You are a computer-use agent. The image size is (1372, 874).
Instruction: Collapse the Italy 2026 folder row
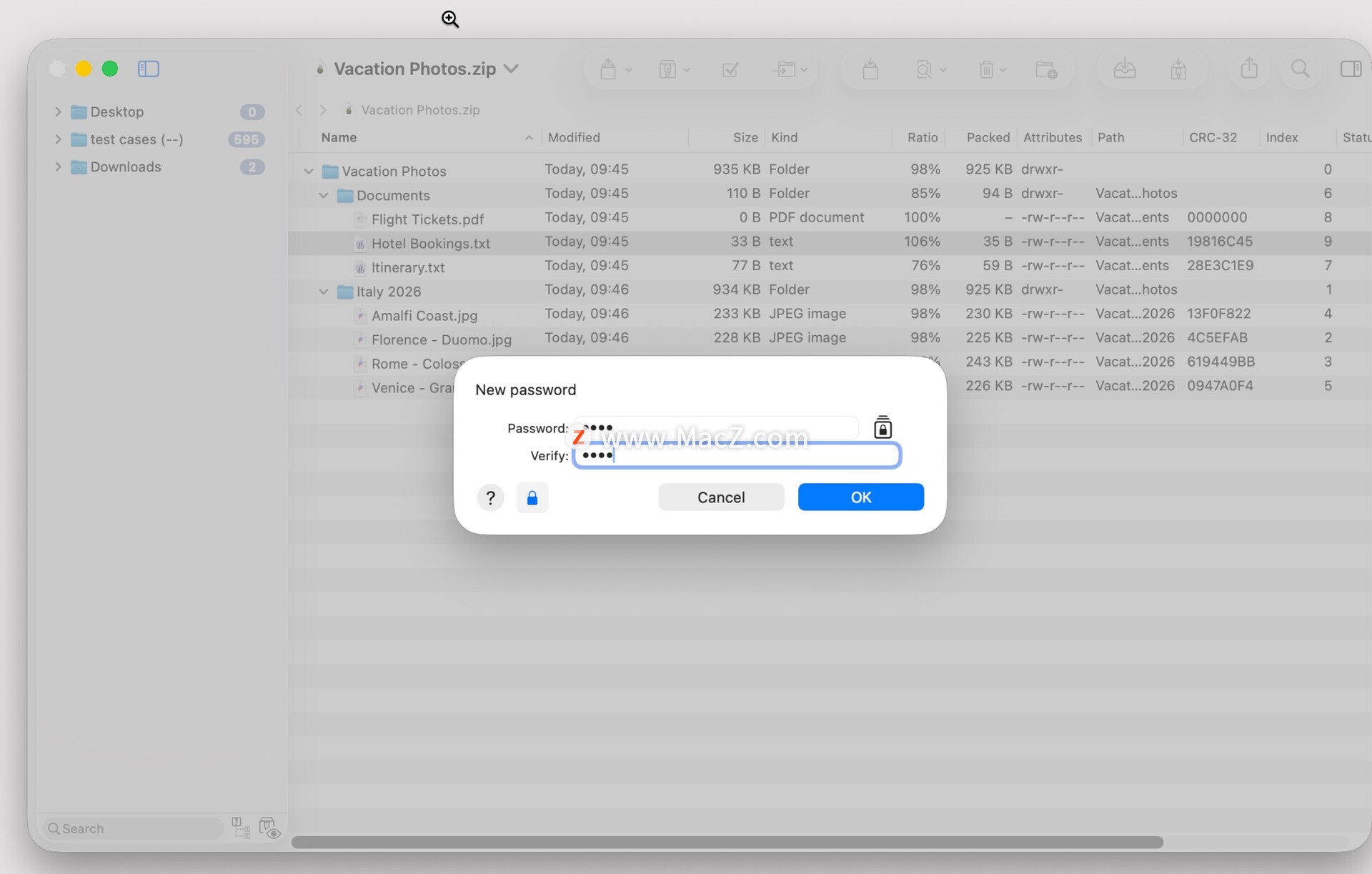pyautogui.click(x=324, y=292)
